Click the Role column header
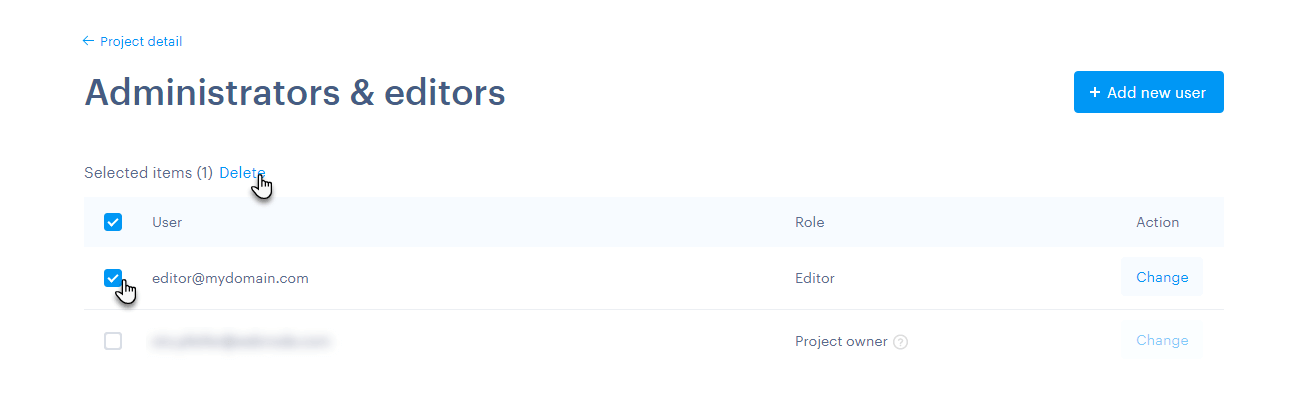The height and width of the screenshot is (412, 1298). 809,222
